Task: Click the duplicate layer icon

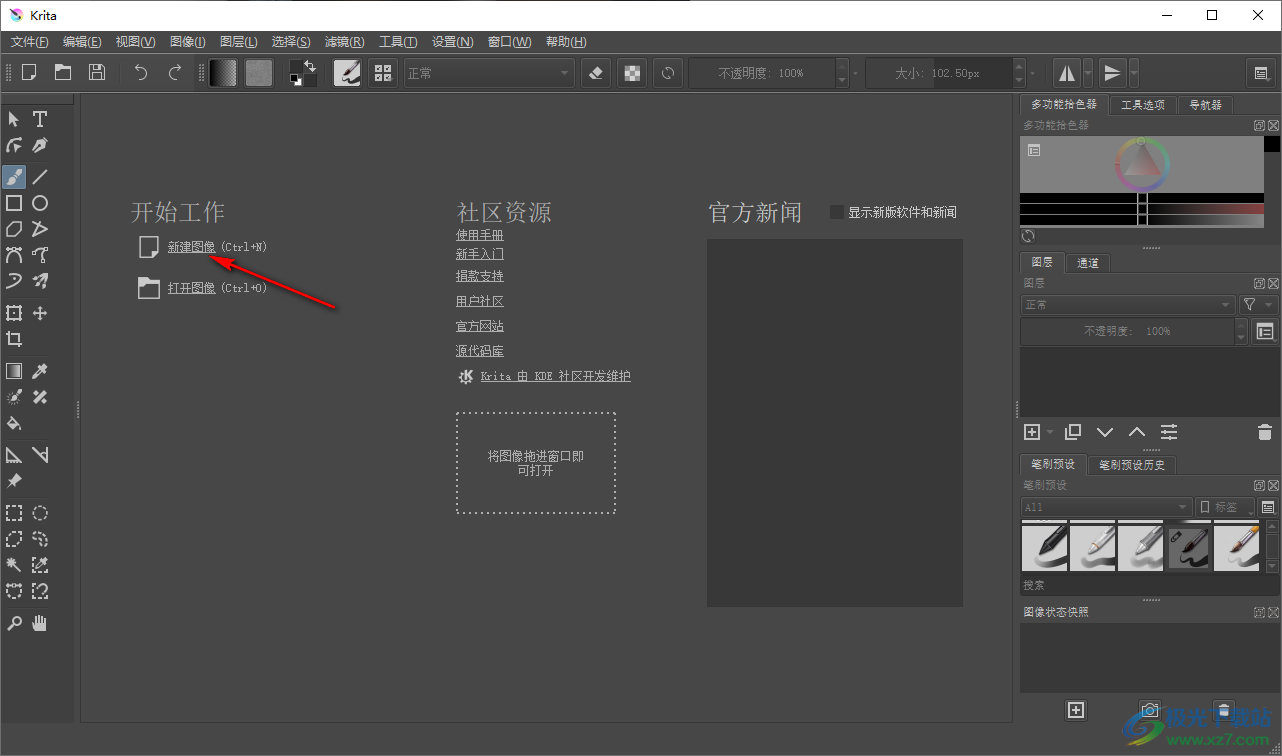Action: coord(1073,432)
